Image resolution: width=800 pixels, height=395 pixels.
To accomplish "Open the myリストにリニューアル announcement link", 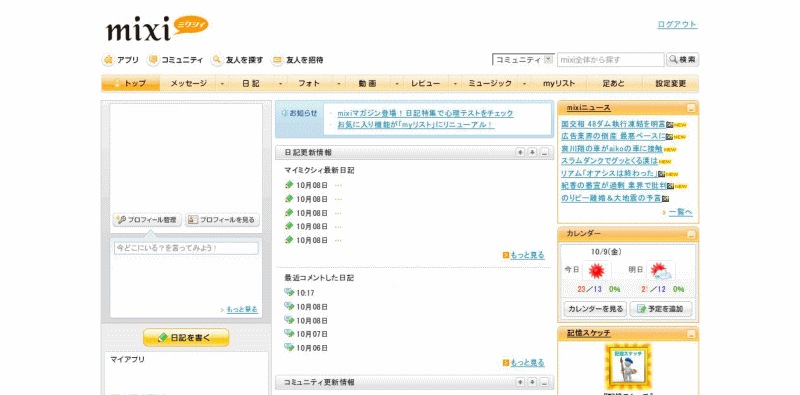I will click(x=416, y=125).
